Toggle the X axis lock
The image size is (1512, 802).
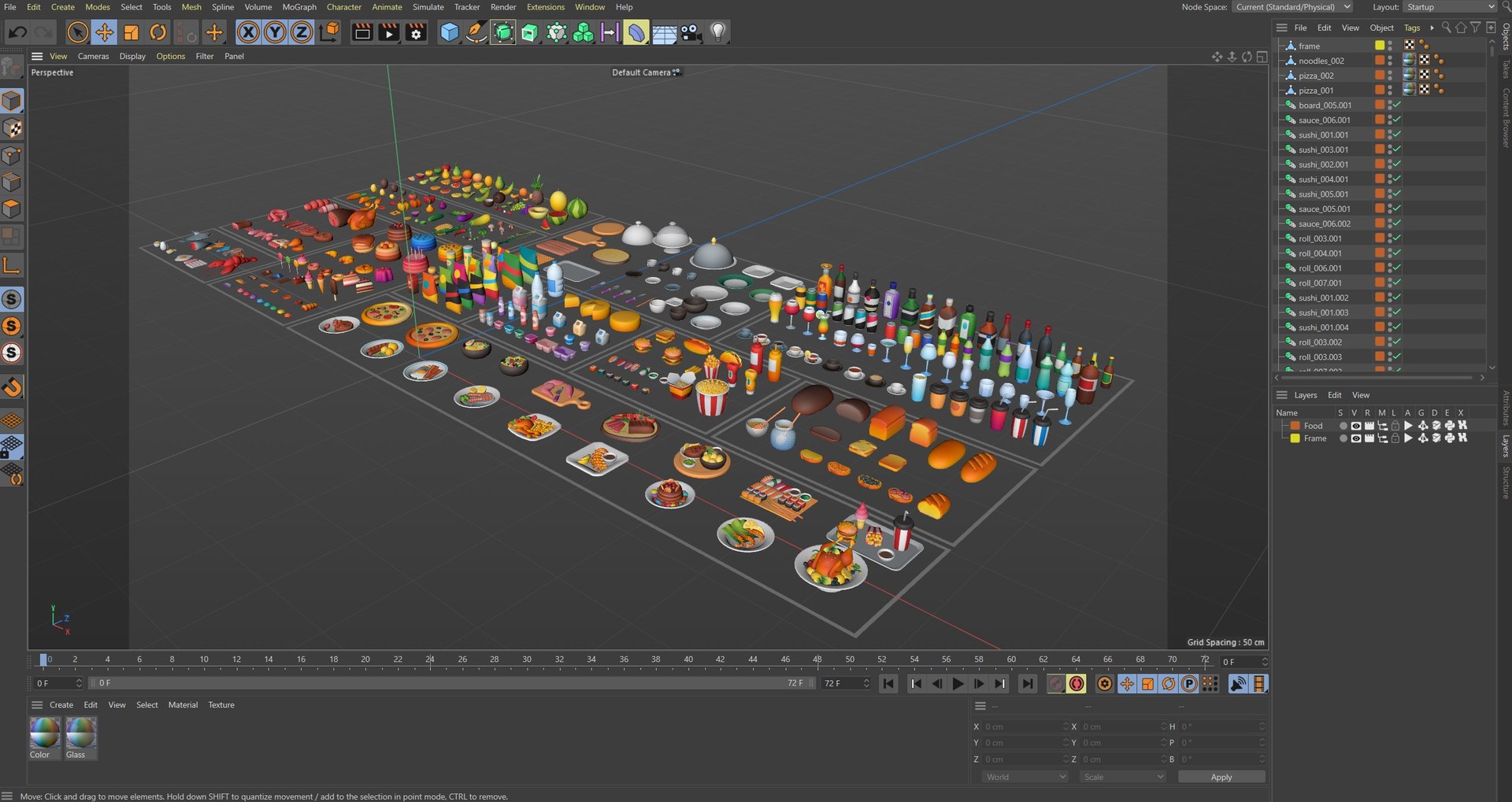tap(248, 32)
